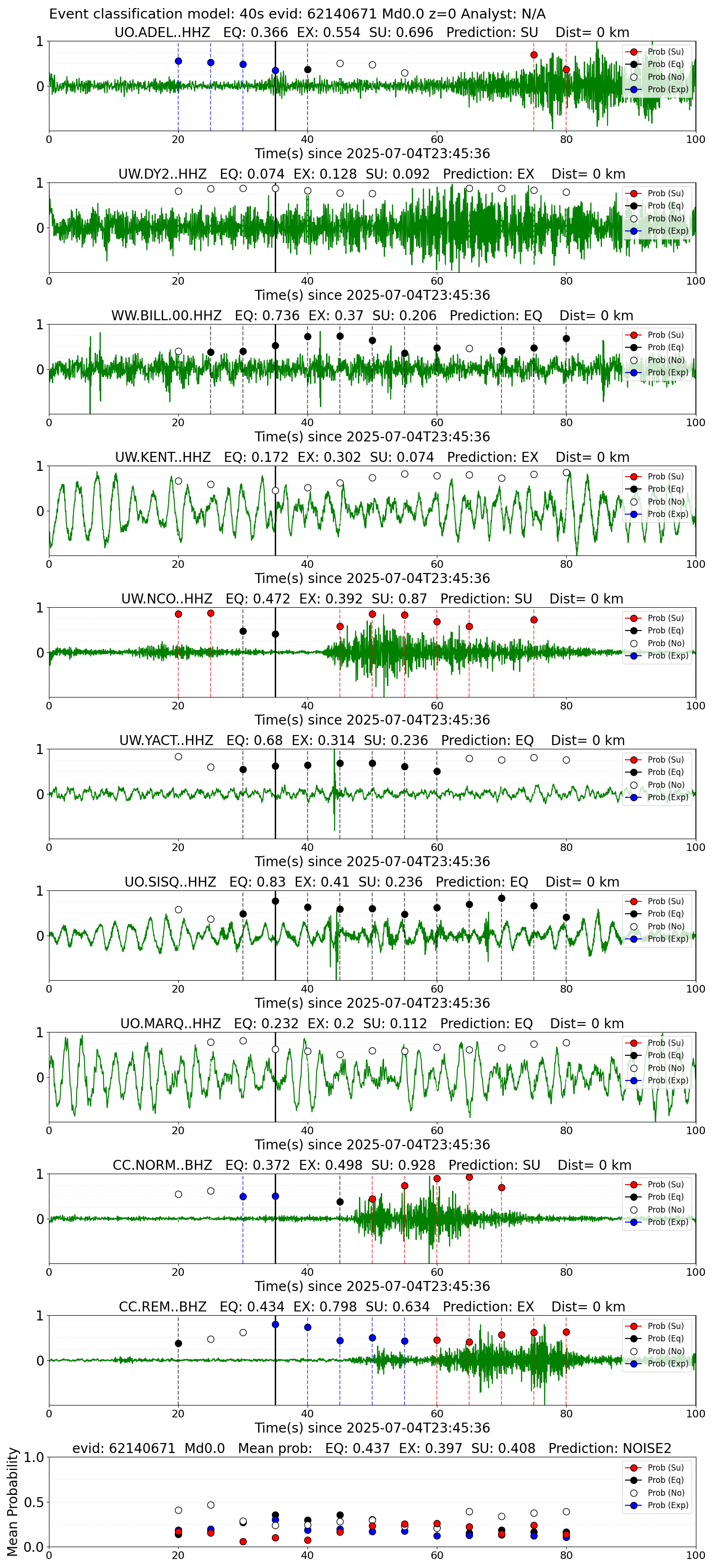This screenshot has height=1568, width=713.
Task: Click 'Prob (Exp)' in the CC.REM plot legend
Action: coord(668,1364)
